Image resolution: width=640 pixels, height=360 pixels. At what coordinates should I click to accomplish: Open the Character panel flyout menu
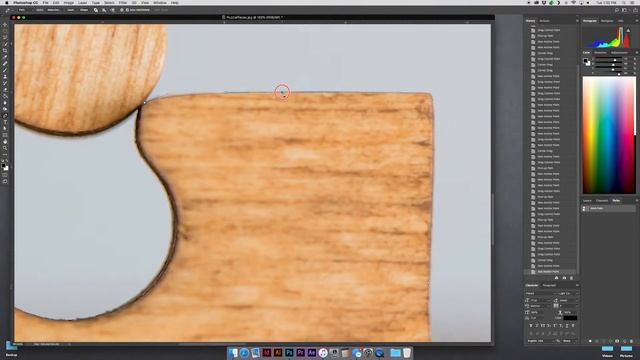pos(577,285)
